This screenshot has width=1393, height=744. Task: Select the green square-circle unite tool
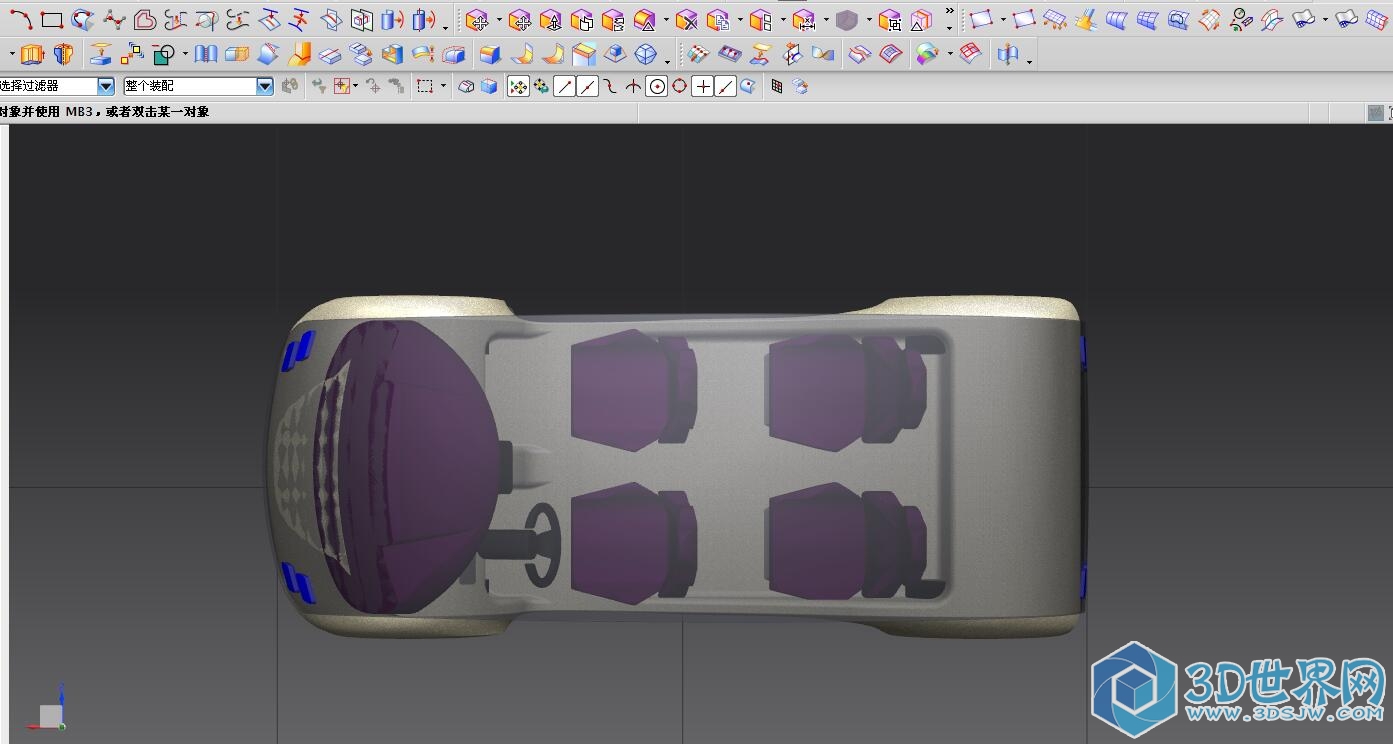pos(164,55)
